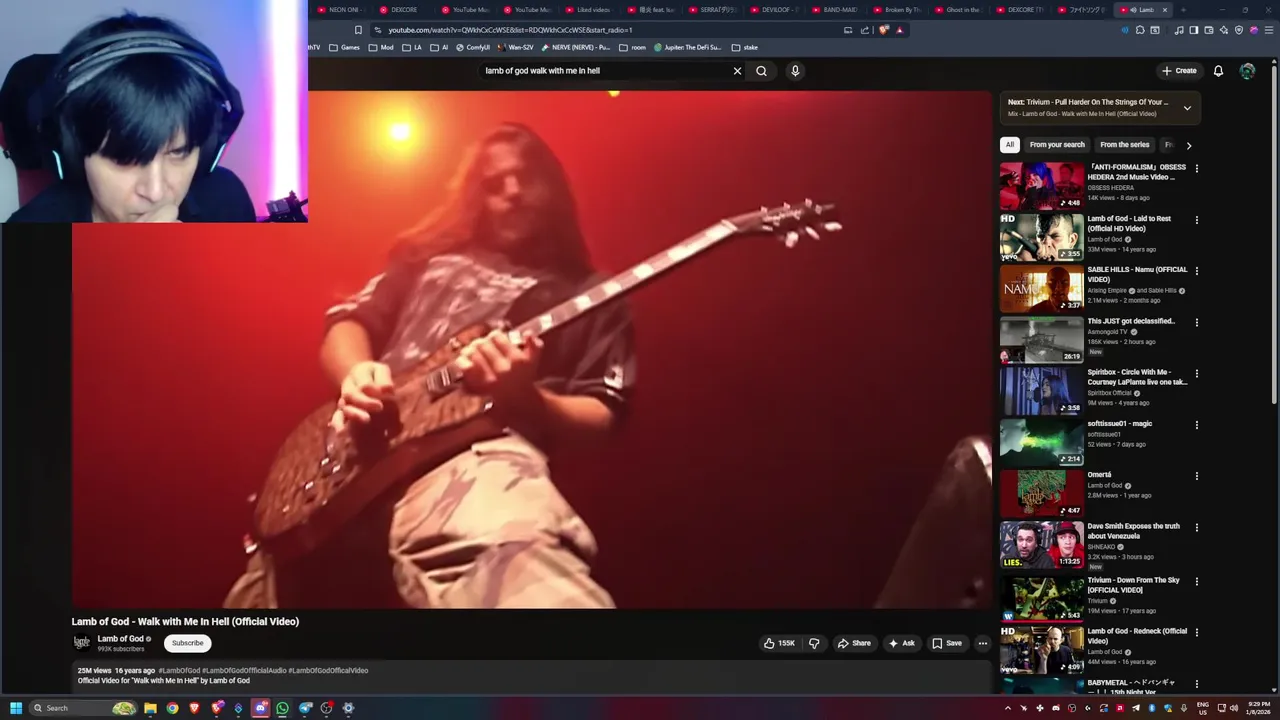
Task: Open options for OBSESS HEDERA video
Action: point(1196,168)
